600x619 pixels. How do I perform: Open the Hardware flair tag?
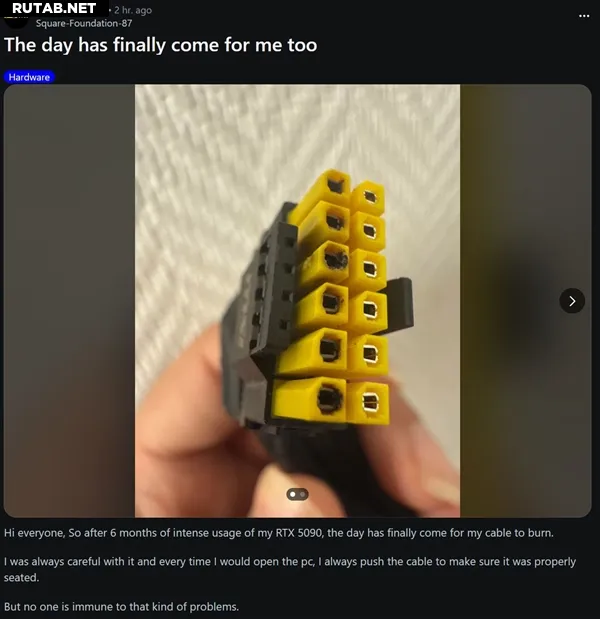(x=29, y=77)
